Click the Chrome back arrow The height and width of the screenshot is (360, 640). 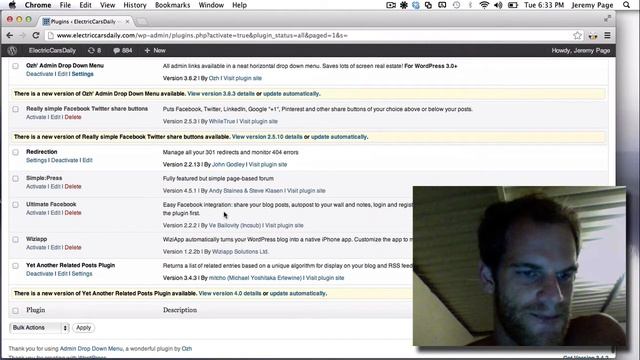pos(10,36)
